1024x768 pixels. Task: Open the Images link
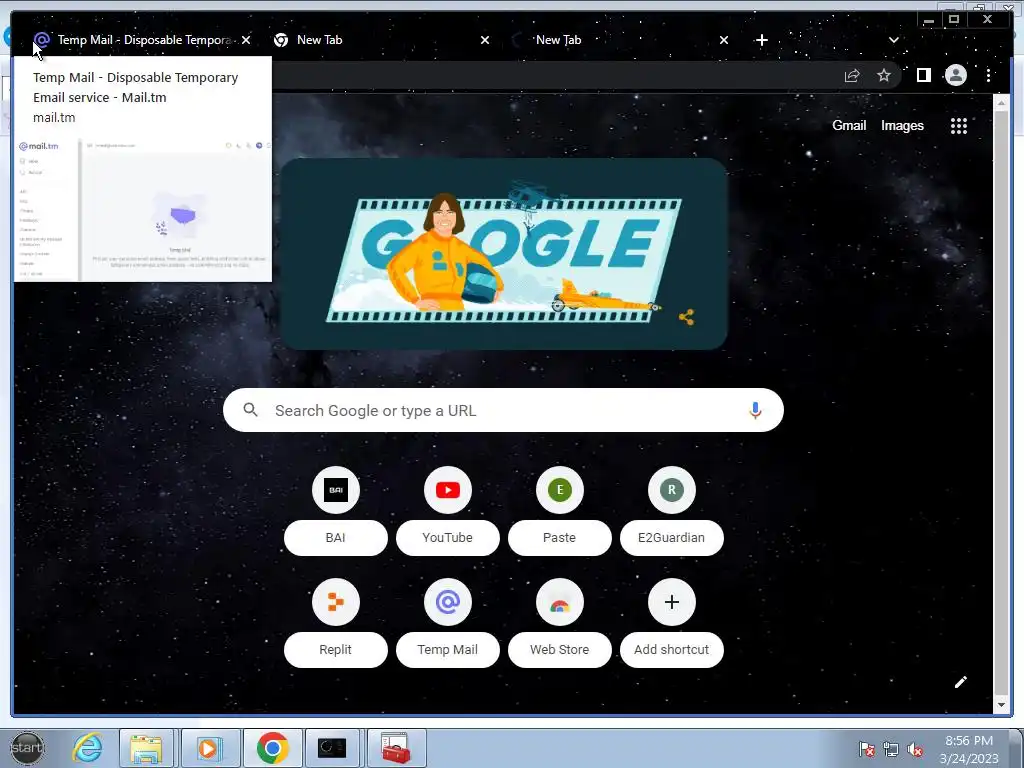[902, 125]
